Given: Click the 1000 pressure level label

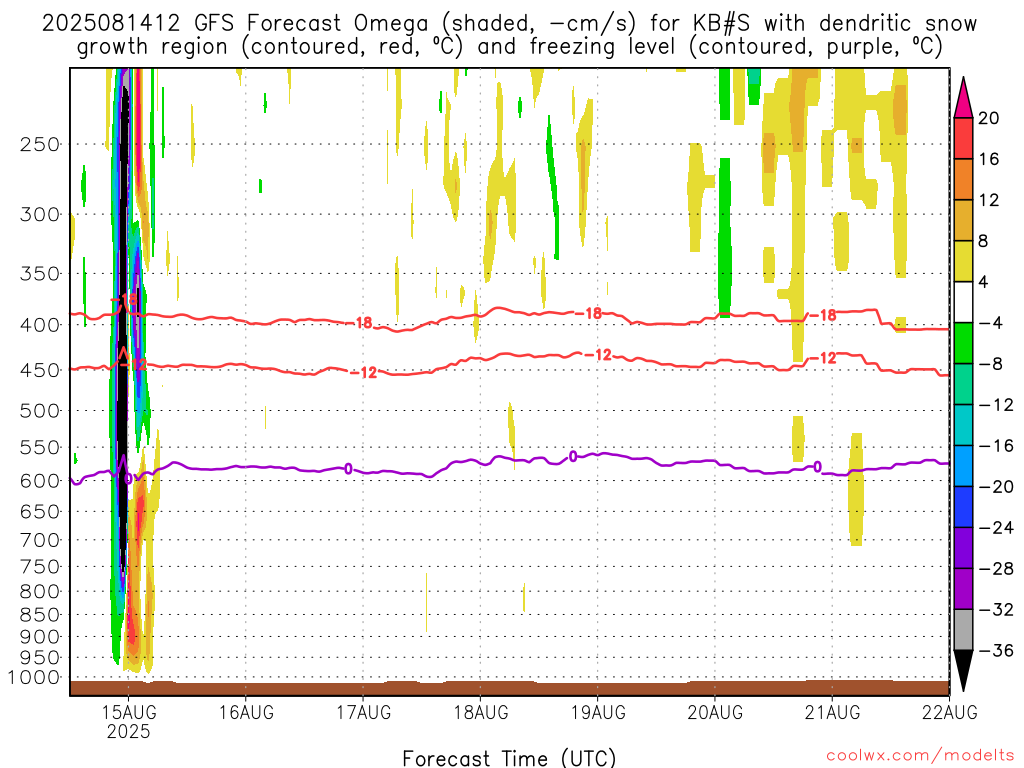Looking at the screenshot, I should [34, 678].
